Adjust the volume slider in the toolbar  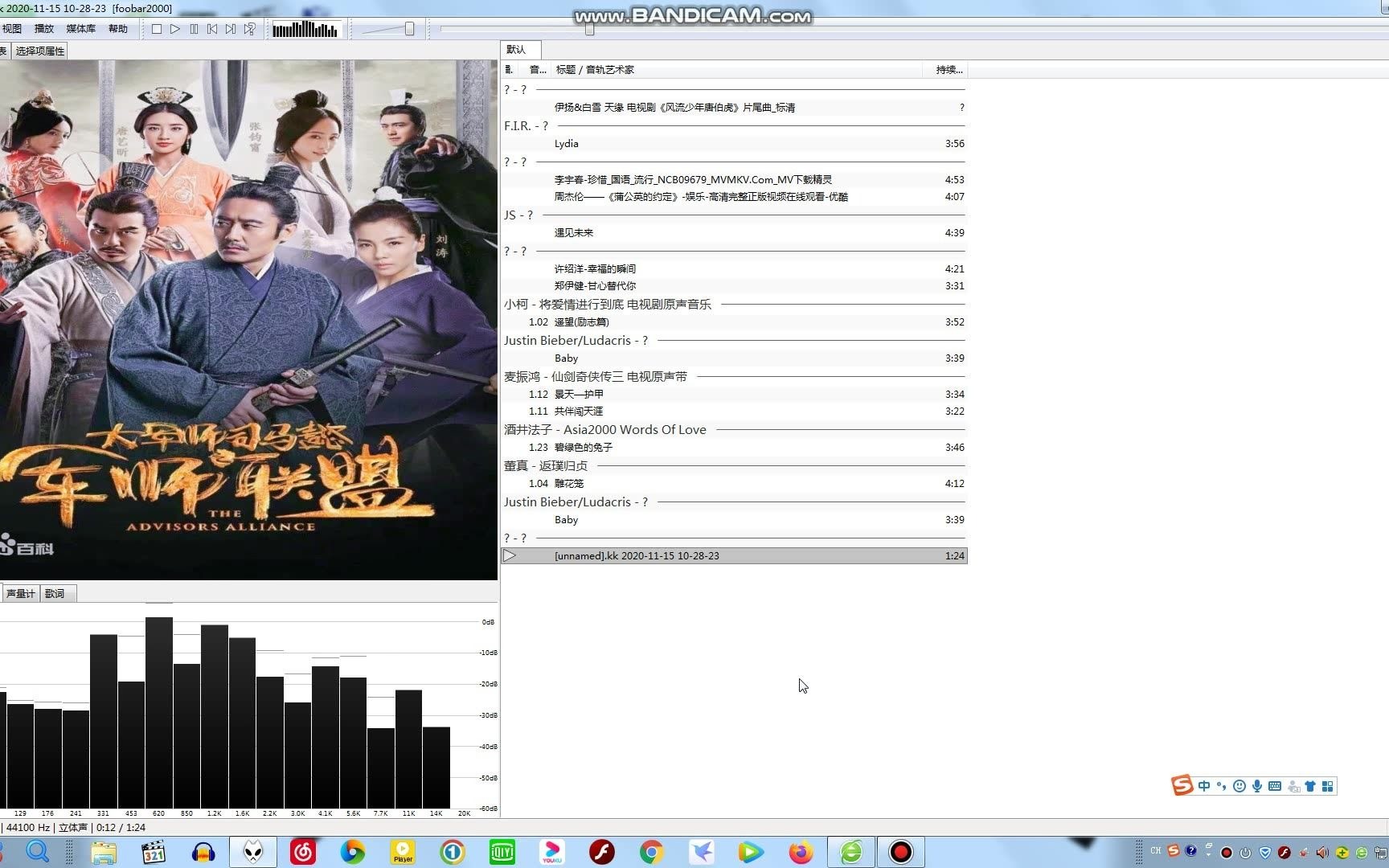[x=409, y=29]
